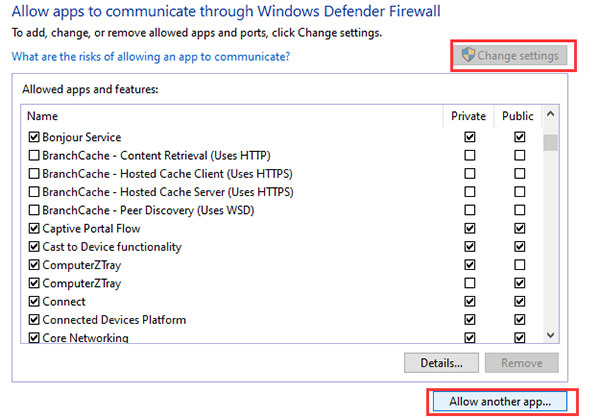Click the Private column header

468,116
